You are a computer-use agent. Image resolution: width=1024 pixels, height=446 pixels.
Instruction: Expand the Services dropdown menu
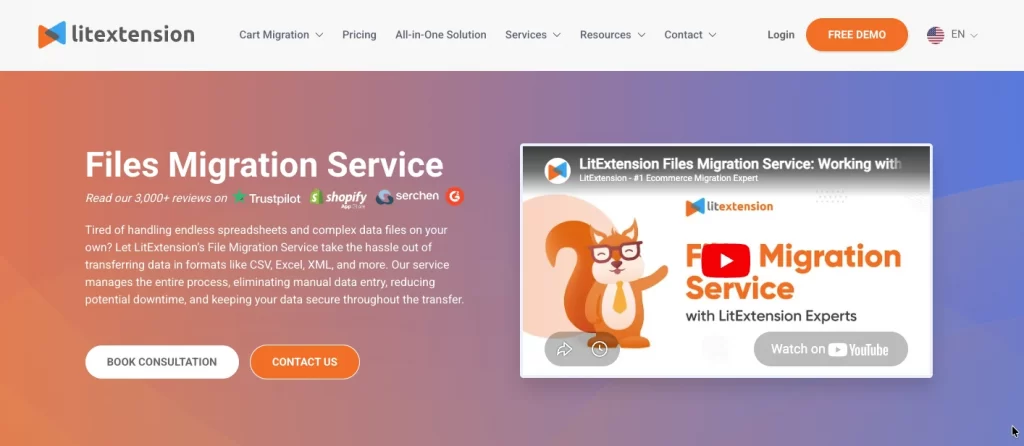pos(532,35)
